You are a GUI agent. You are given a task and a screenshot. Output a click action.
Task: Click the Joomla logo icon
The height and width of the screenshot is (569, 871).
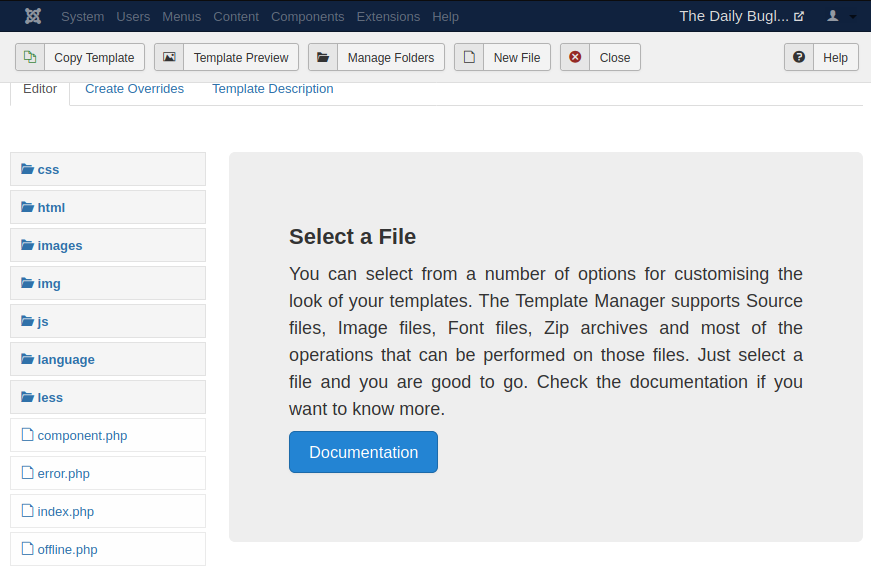(x=33, y=16)
